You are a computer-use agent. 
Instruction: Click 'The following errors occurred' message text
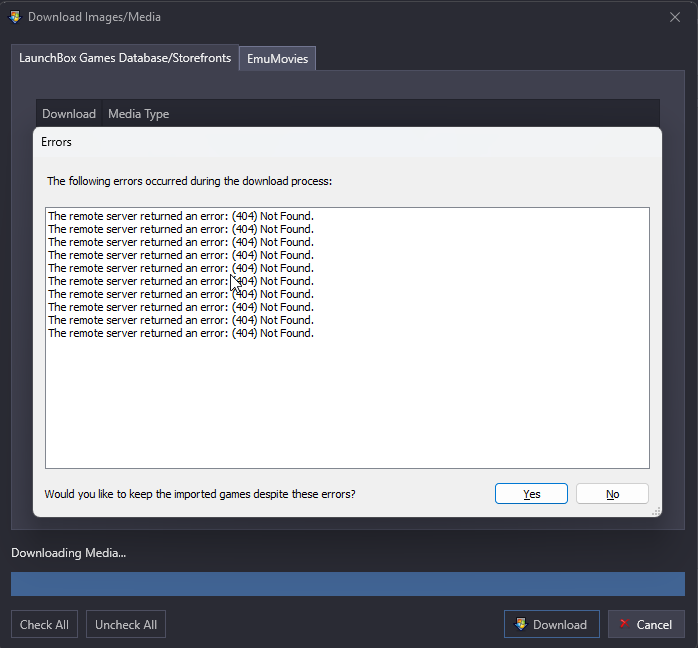coord(190,181)
